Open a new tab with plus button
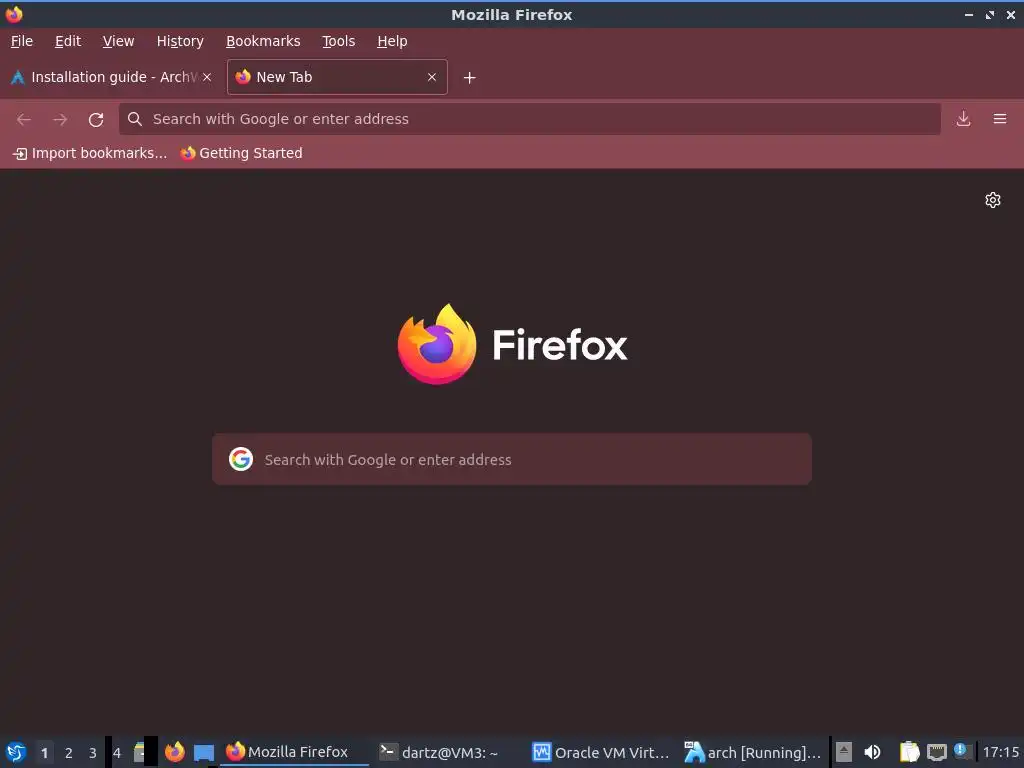 470,78
